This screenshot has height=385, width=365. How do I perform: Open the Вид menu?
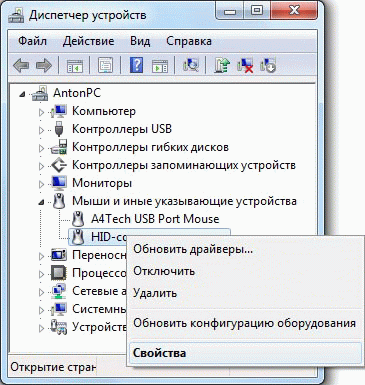point(140,41)
